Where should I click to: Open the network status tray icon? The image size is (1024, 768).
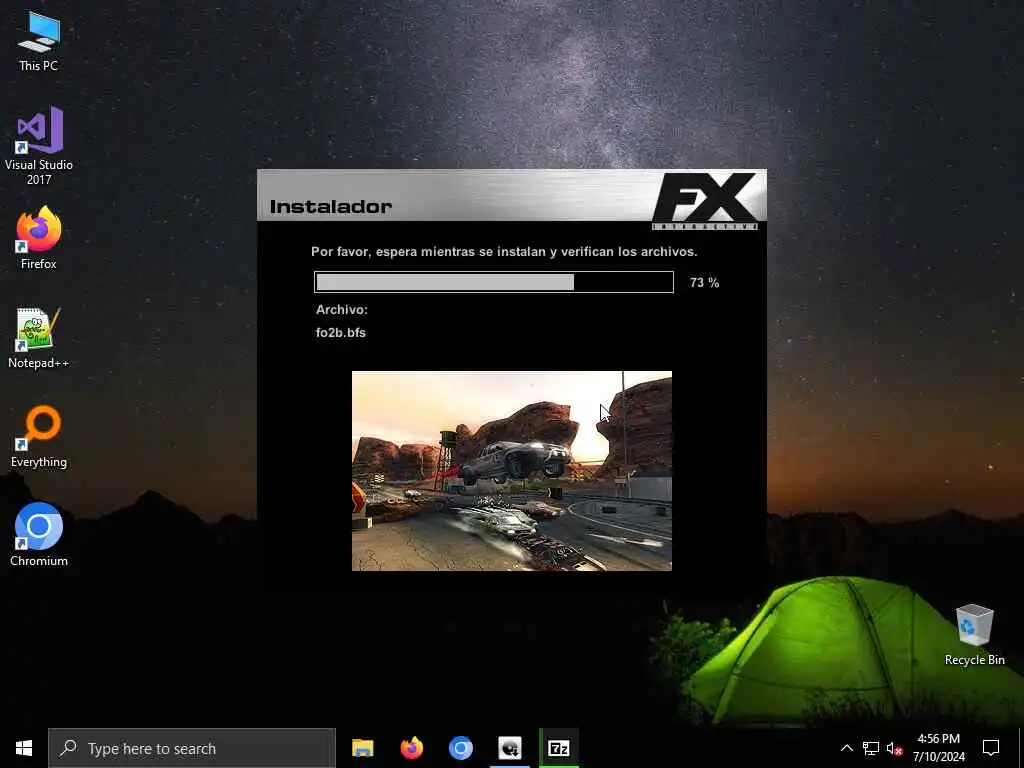click(x=871, y=748)
